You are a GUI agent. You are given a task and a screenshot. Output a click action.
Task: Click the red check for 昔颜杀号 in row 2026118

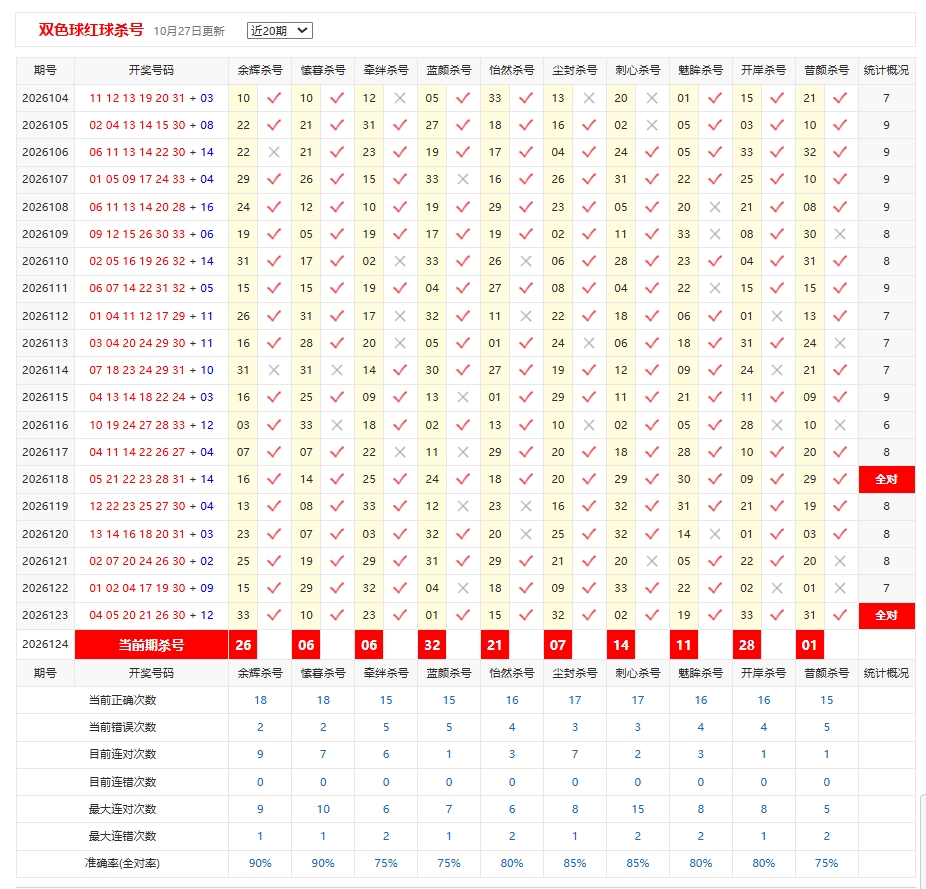(x=840, y=479)
